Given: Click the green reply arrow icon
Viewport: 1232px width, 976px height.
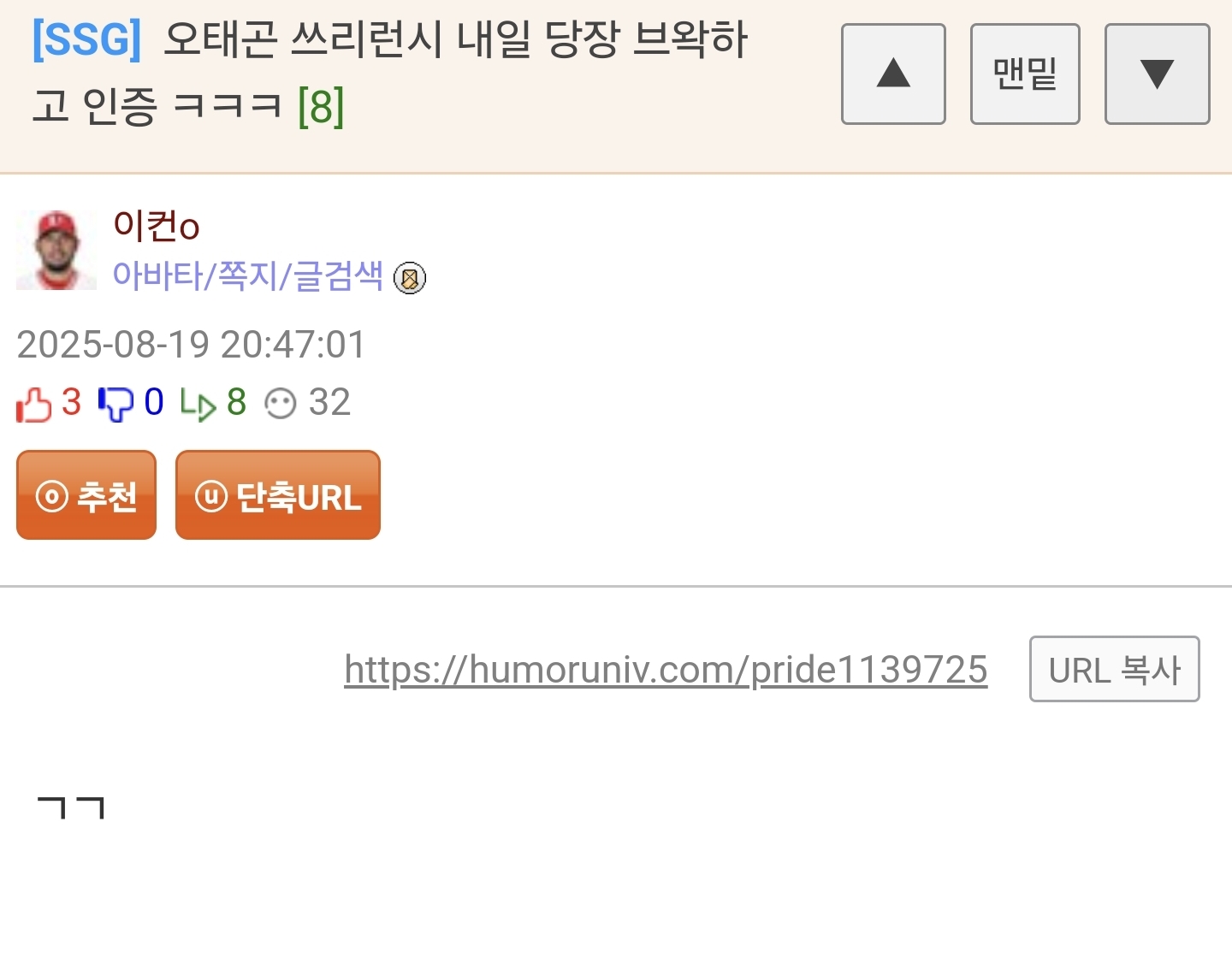Looking at the screenshot, I should [198, 404].
